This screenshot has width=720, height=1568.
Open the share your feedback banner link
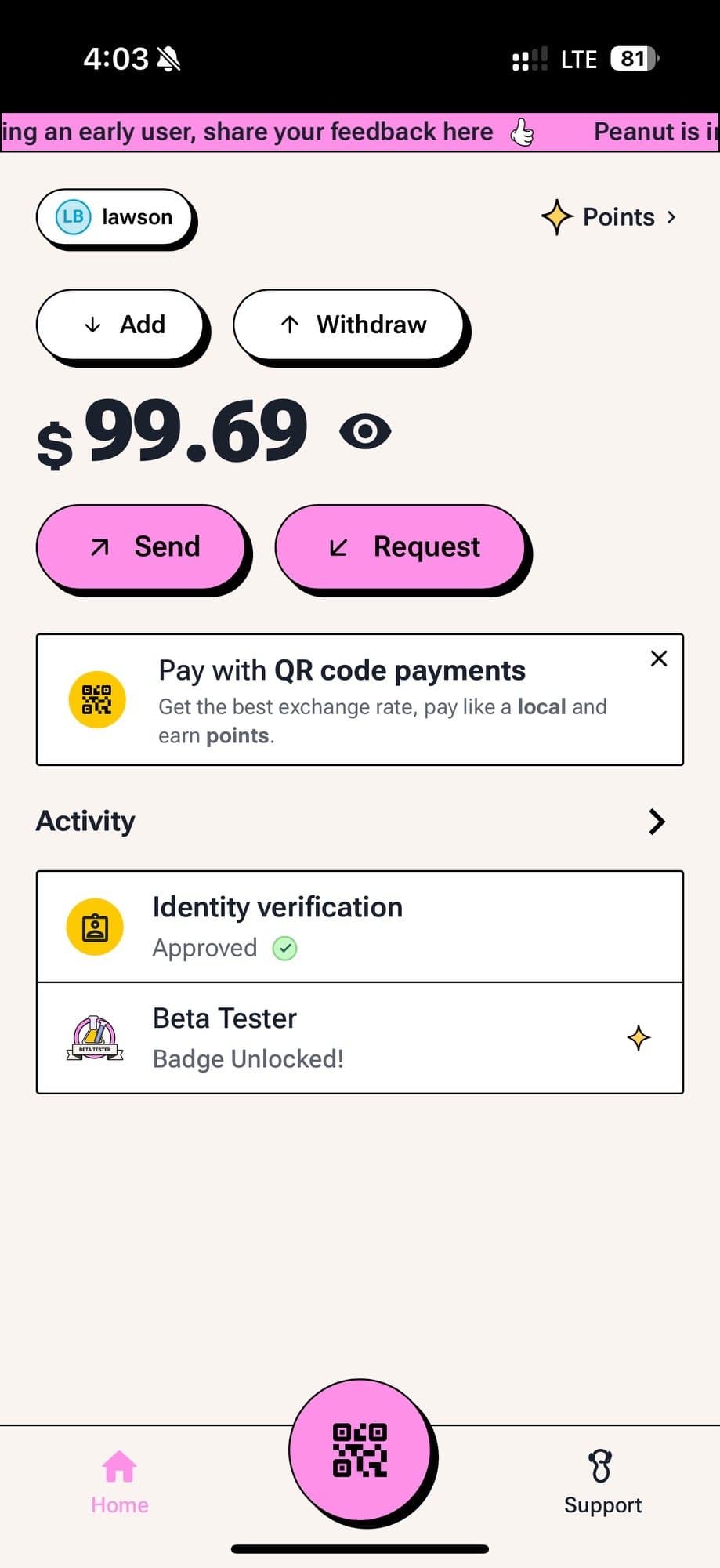point(266,132)
